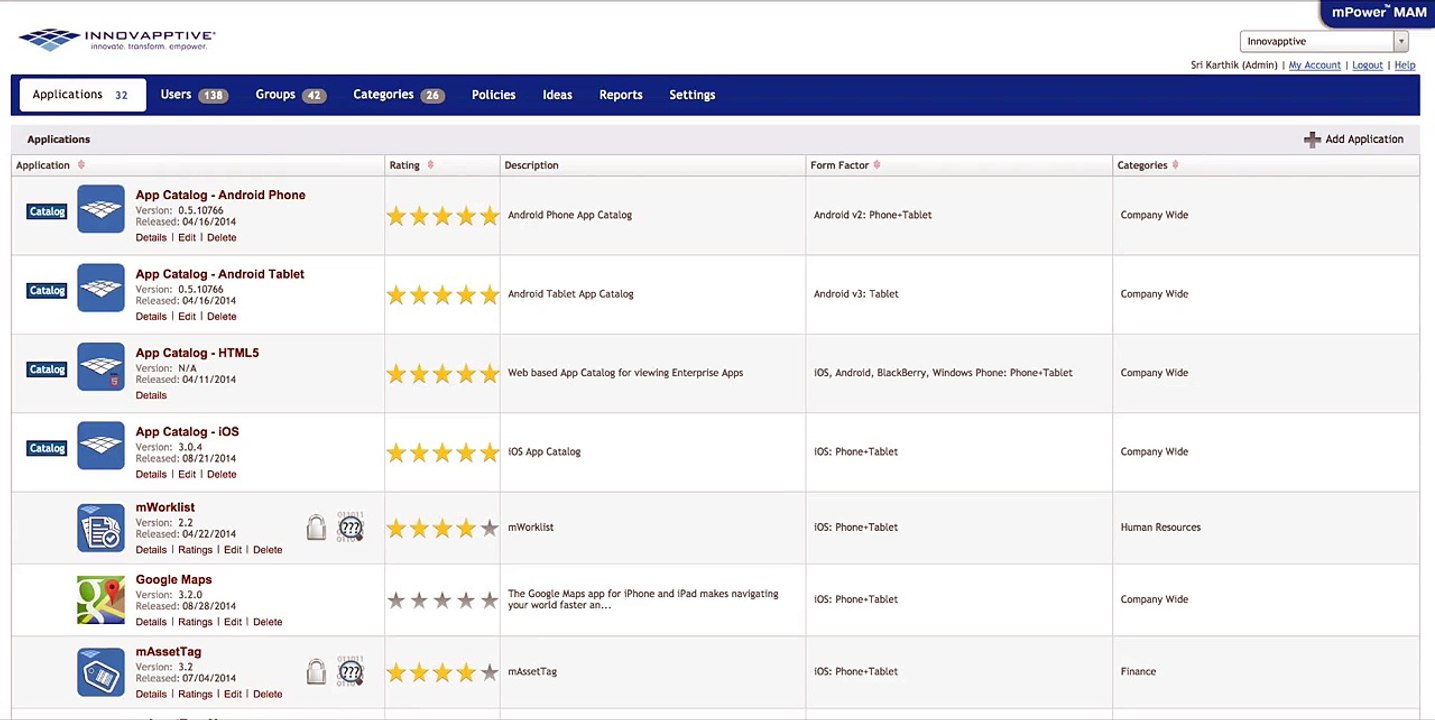Open Ratings for Google Maps
This screenshot has width=1435, height=720.
(x=195, y=622)
